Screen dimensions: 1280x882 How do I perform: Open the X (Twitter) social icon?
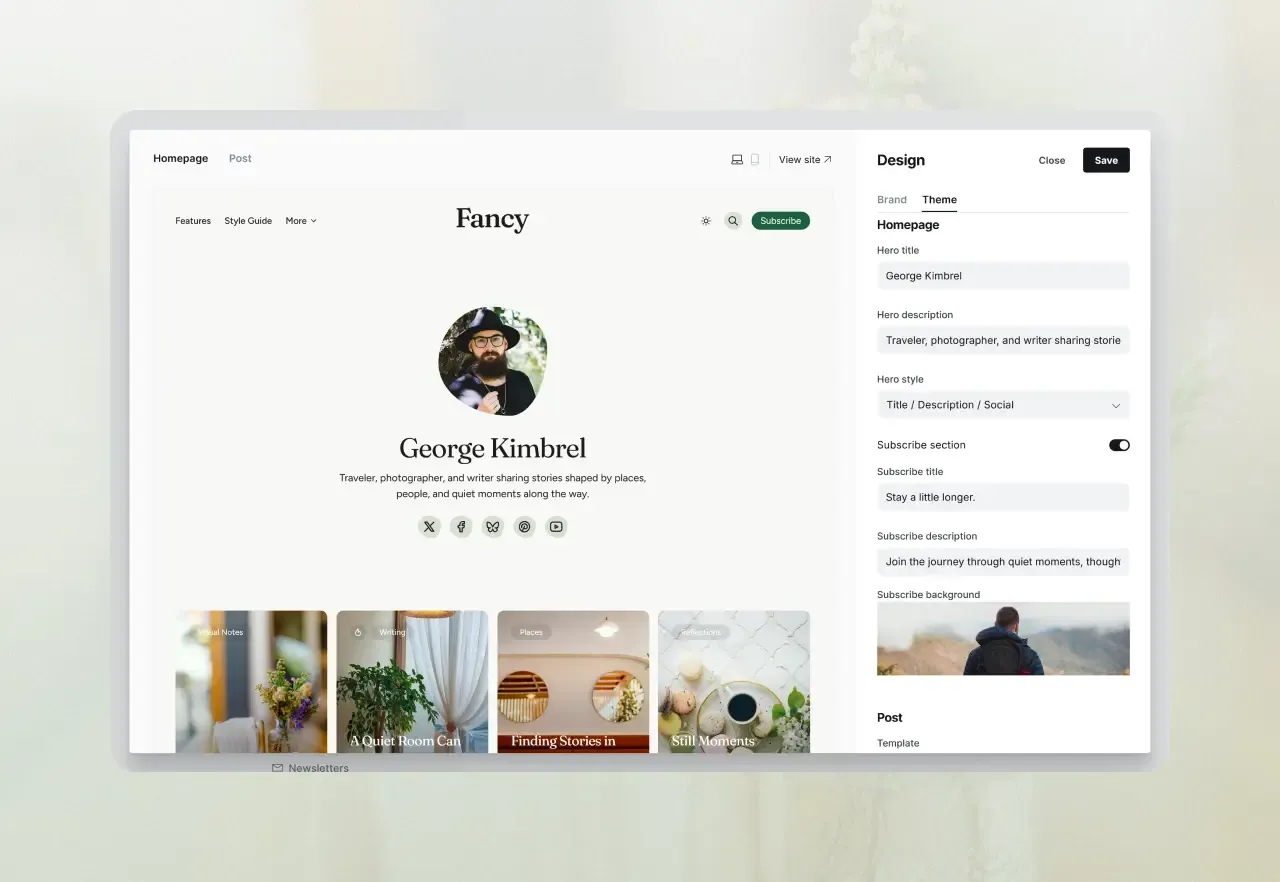(429, 527)
